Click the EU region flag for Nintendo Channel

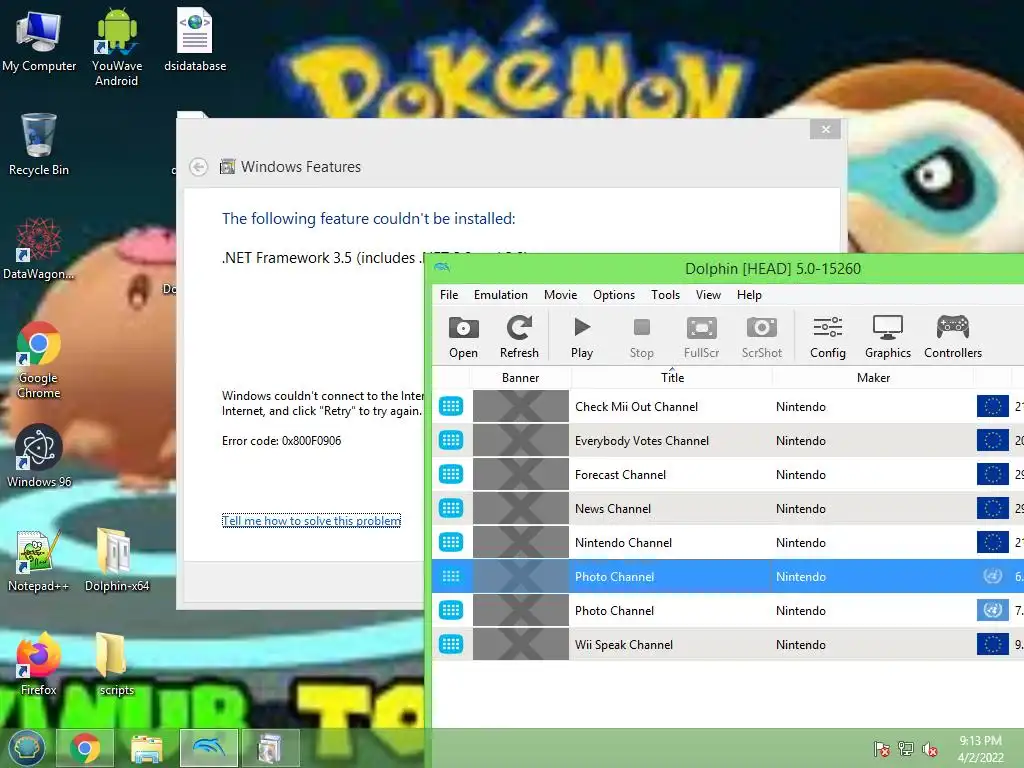point(993,542)
